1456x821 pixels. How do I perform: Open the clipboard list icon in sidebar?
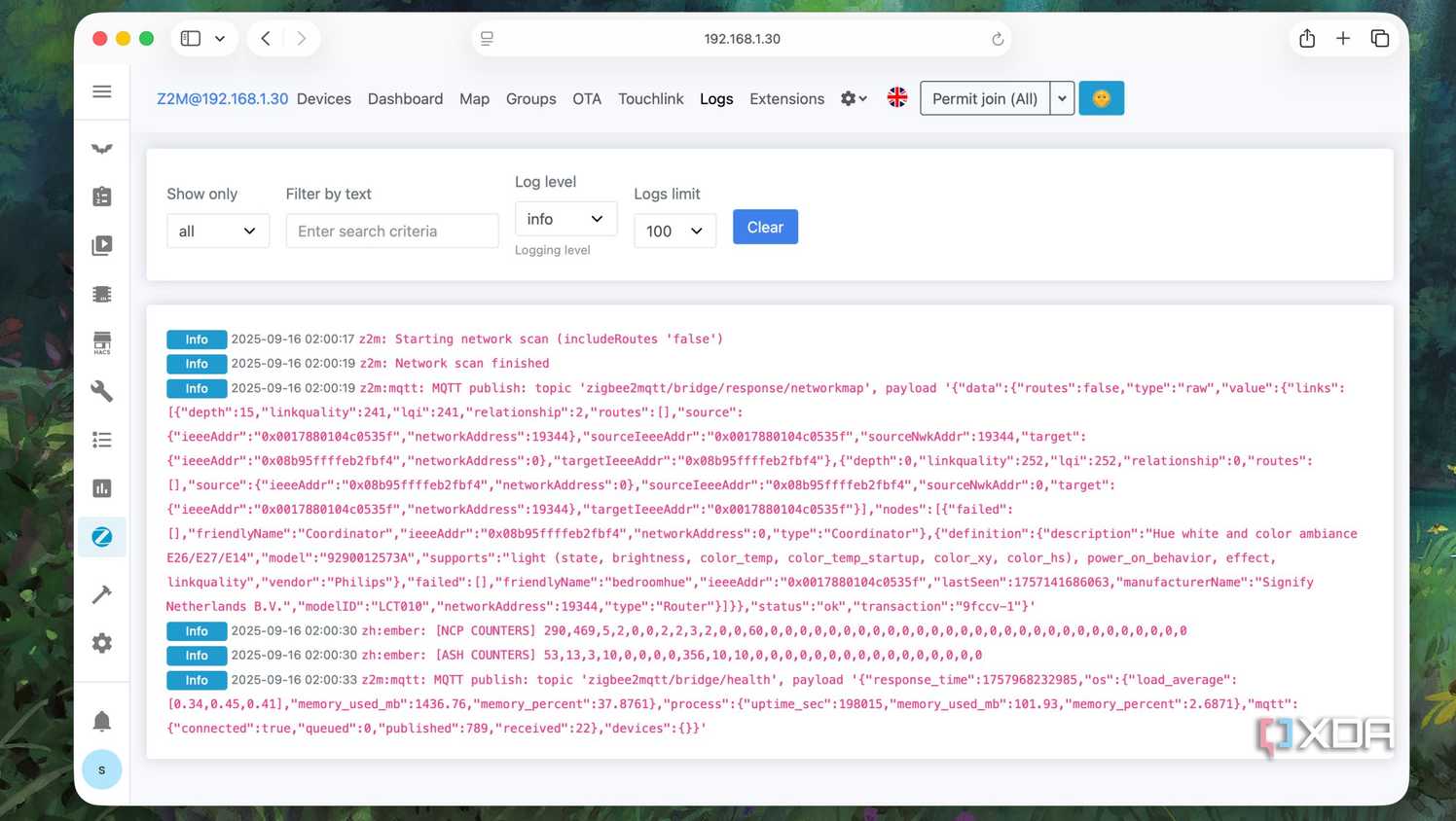pos(101,196)
